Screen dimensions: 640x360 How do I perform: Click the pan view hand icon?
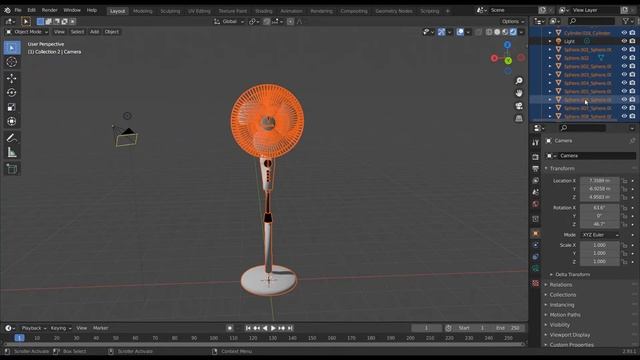(519, 93)
